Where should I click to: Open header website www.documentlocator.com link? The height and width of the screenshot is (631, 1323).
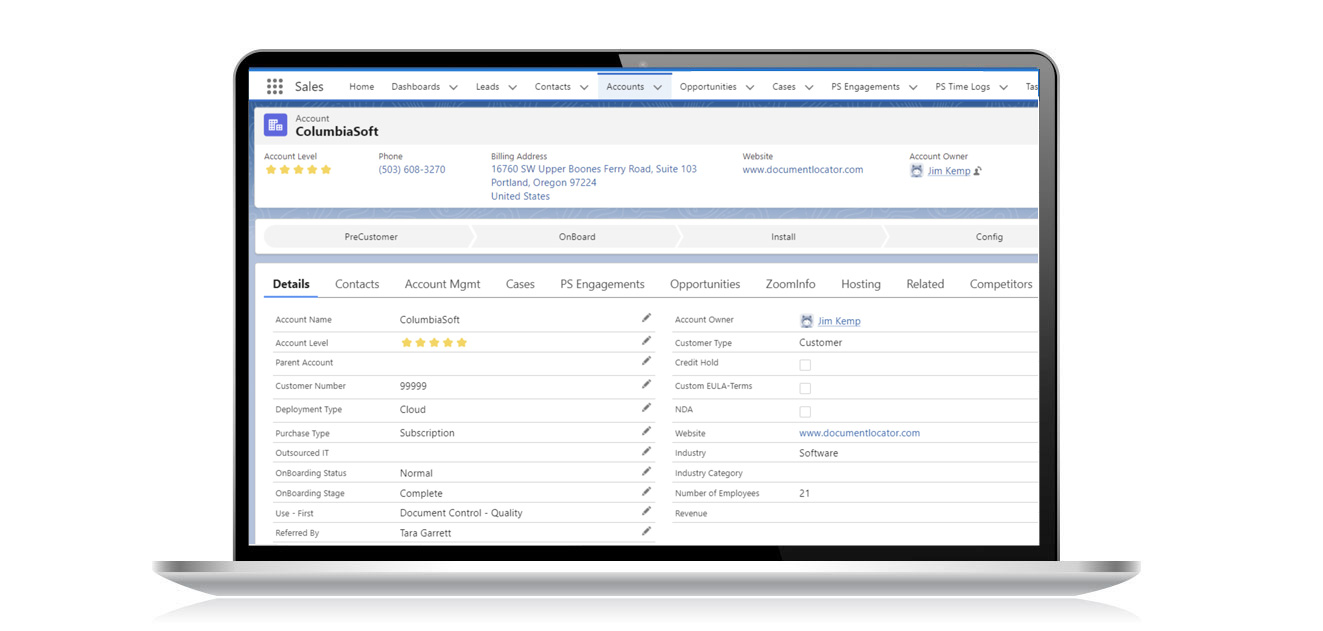[x=803, y=170]
